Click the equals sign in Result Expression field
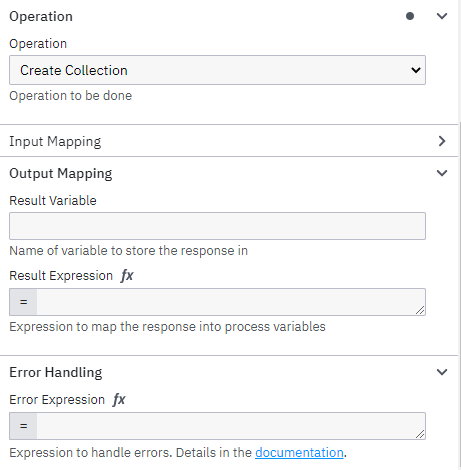 click(23, 302)
